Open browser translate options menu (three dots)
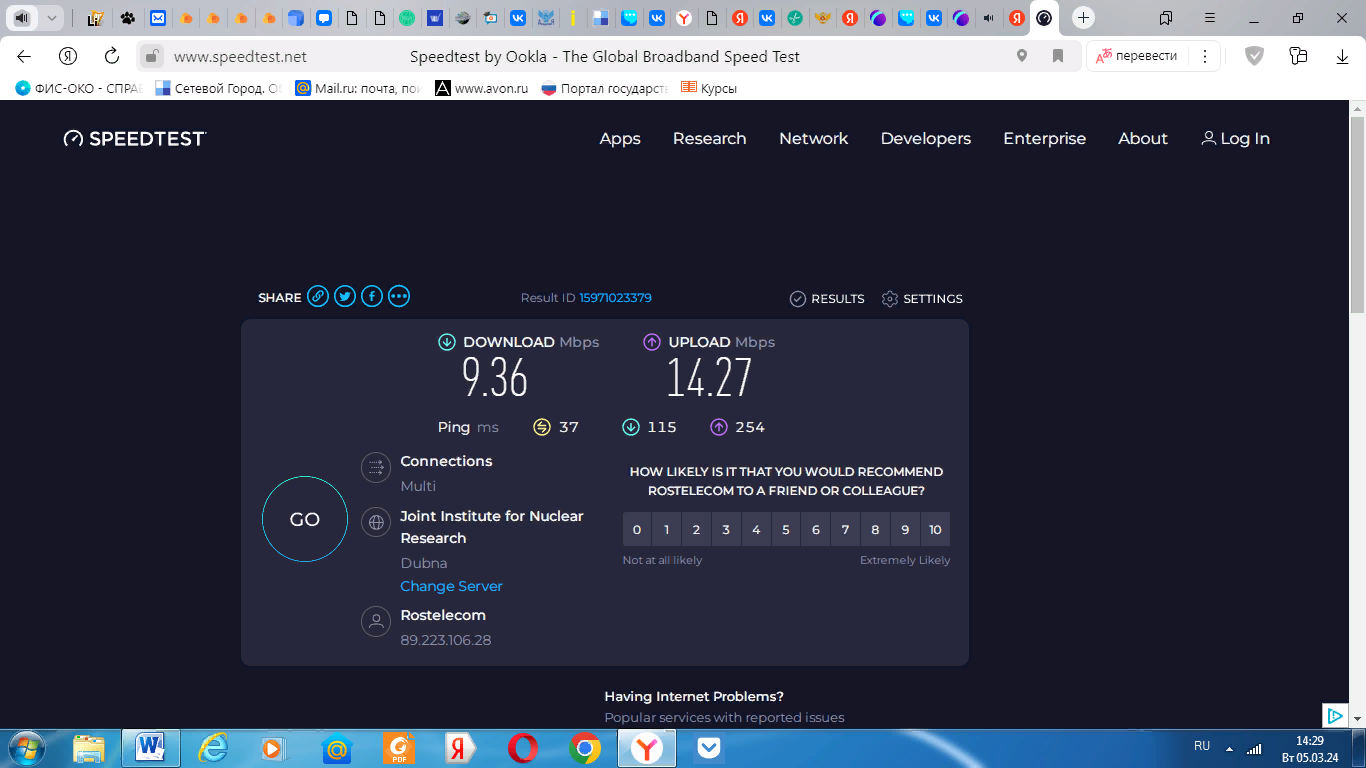 pyautogui.click(x=1205, y=56)
